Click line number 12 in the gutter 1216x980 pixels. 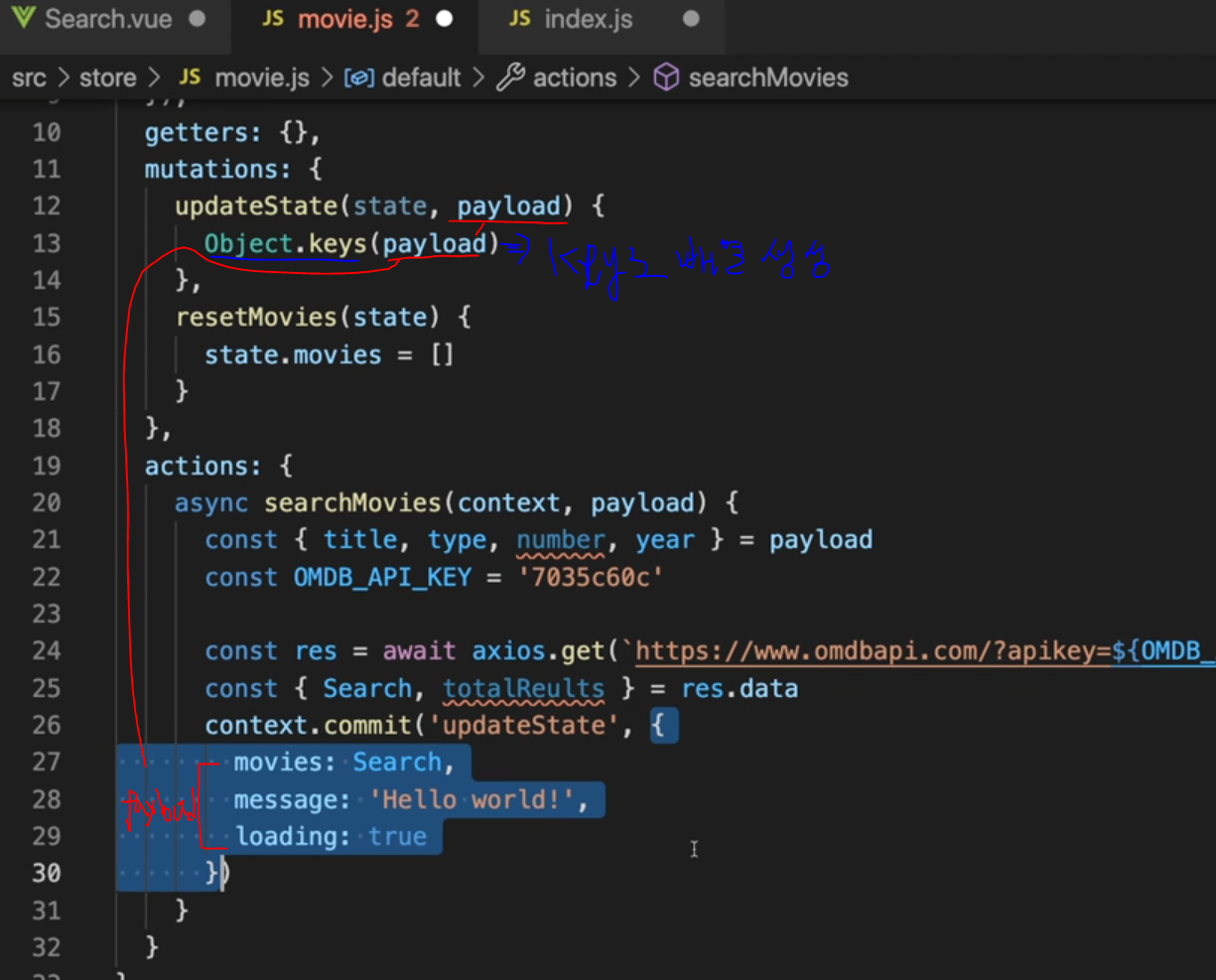46,206
